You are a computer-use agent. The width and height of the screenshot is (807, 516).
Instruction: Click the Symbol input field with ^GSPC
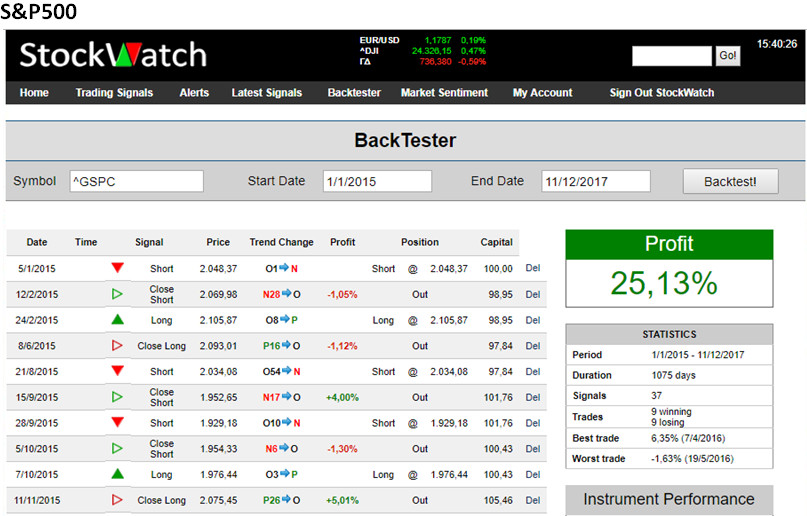click(135, 181)
